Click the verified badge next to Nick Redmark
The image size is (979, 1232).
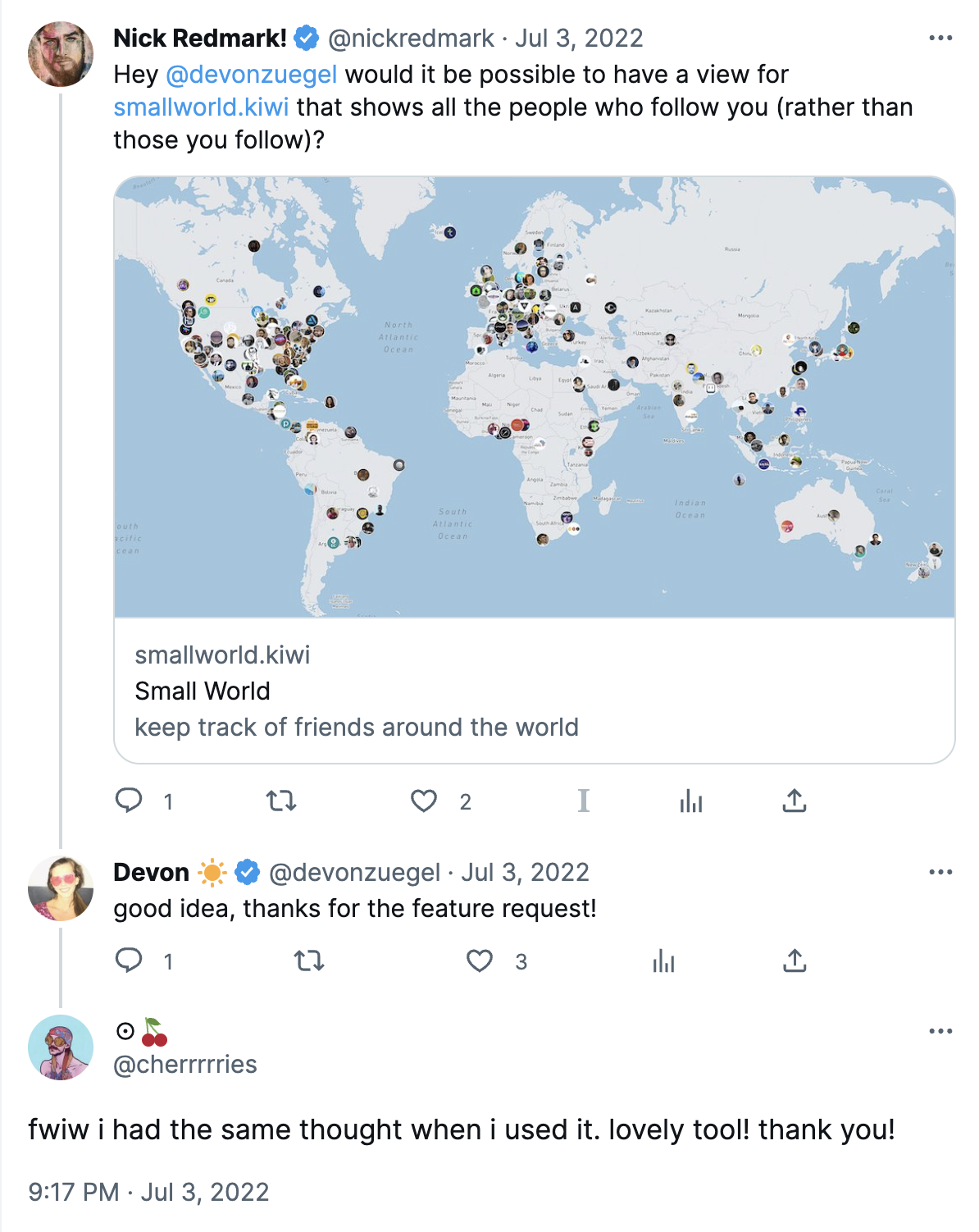[307, 37]
